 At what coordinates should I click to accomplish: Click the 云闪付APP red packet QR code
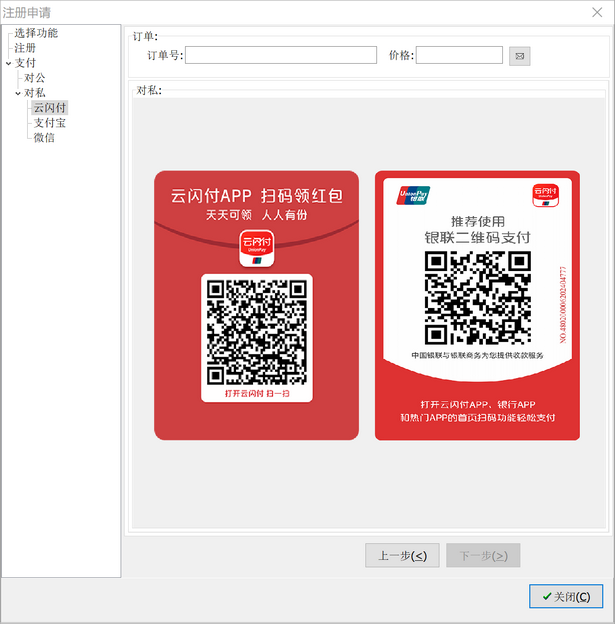[257, 333]
